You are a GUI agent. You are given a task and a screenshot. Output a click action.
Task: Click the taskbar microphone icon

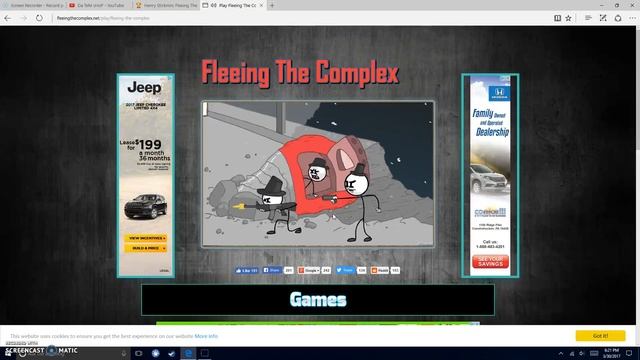coord(124,353)
